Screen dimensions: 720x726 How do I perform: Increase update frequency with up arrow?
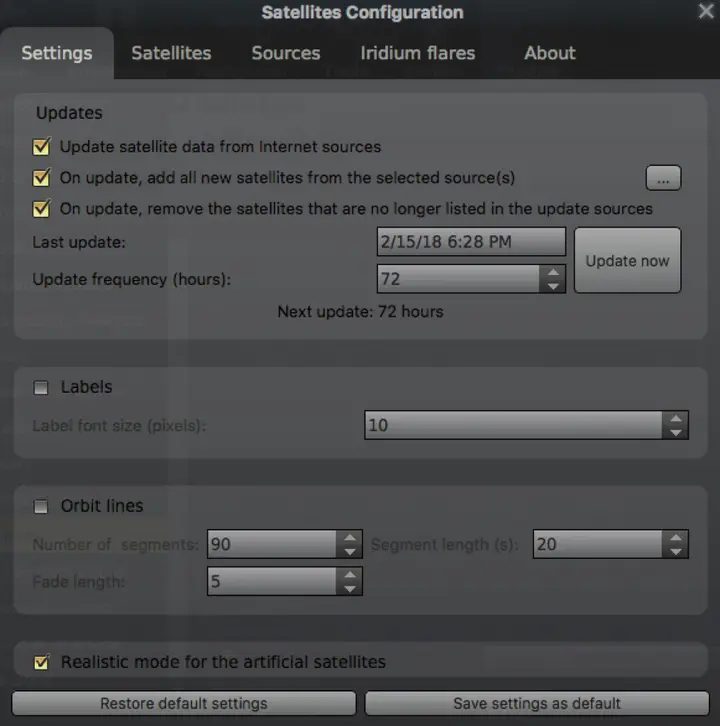pos(553,271)
